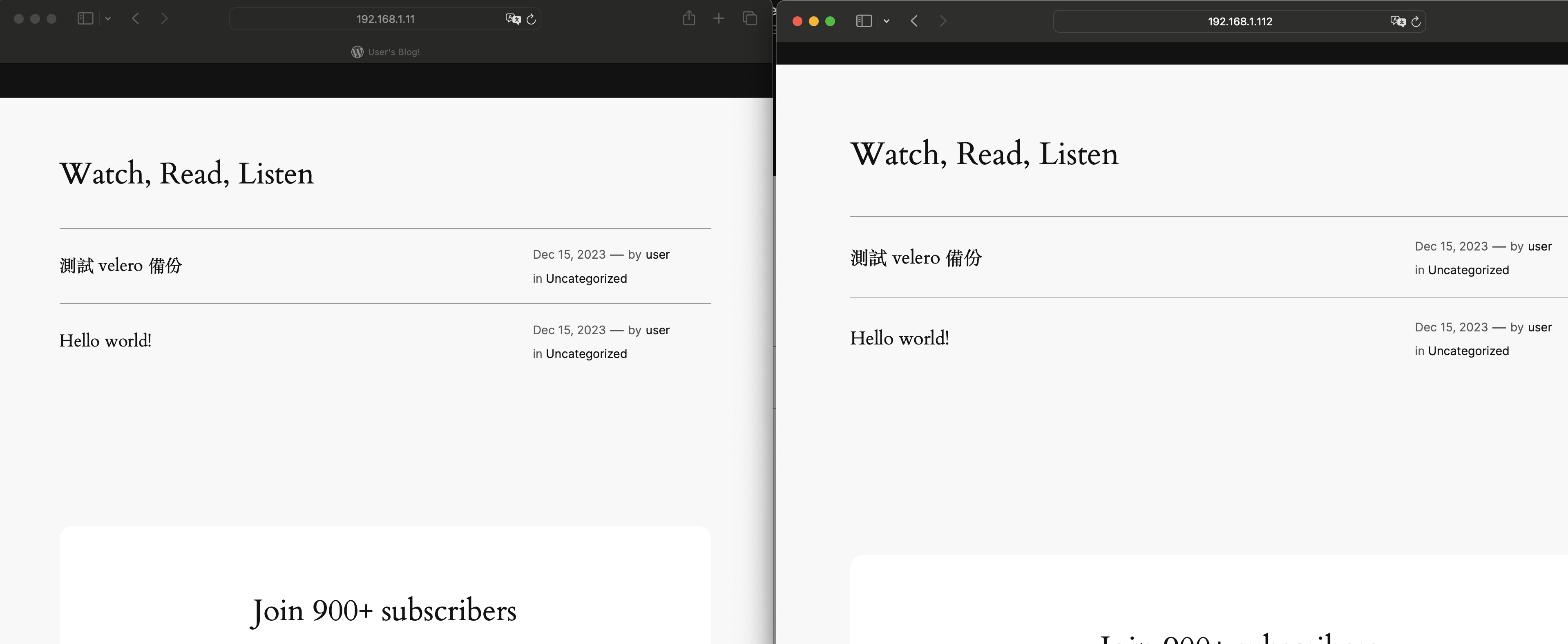This screenshot has height=644, width=1568.
Task: Reload the 192.168.1.112 page
Action: pyautogui.click(x=1416, y=21)
